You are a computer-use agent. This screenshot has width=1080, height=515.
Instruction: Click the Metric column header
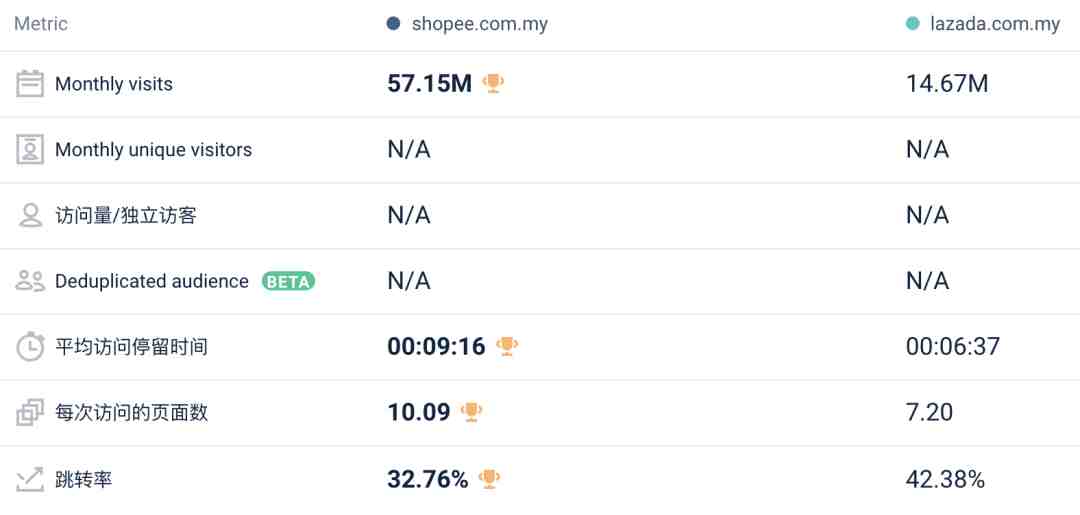coord(41,24)
